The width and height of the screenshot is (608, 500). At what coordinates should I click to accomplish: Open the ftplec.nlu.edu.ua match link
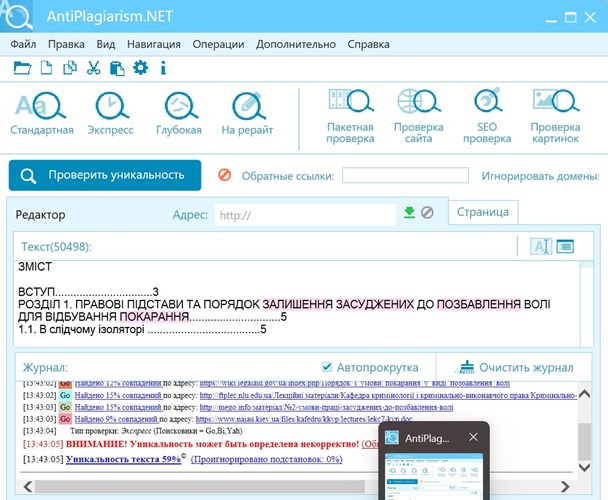[x=389, y=396]
